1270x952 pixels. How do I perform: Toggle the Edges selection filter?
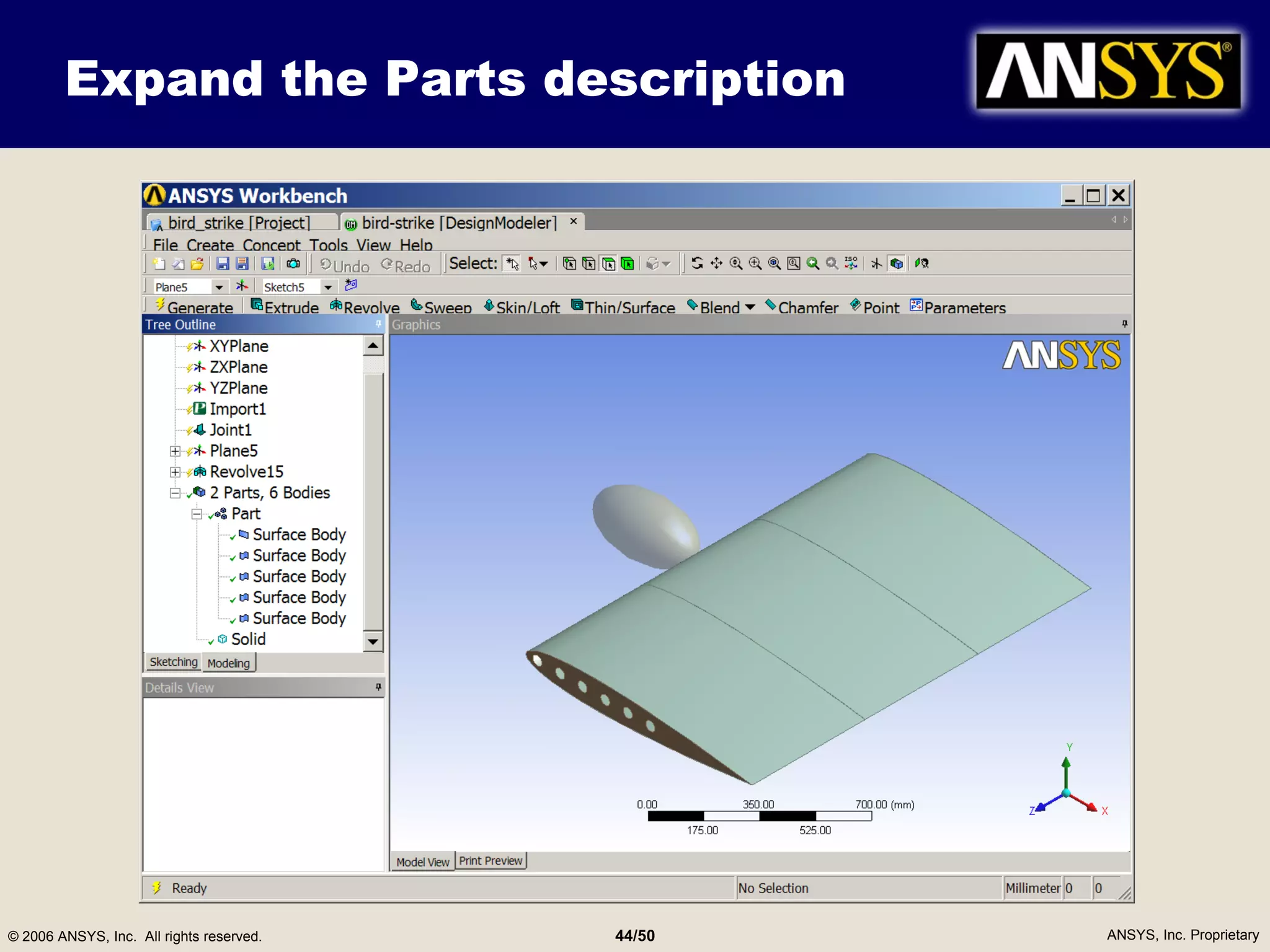[588, 264]
